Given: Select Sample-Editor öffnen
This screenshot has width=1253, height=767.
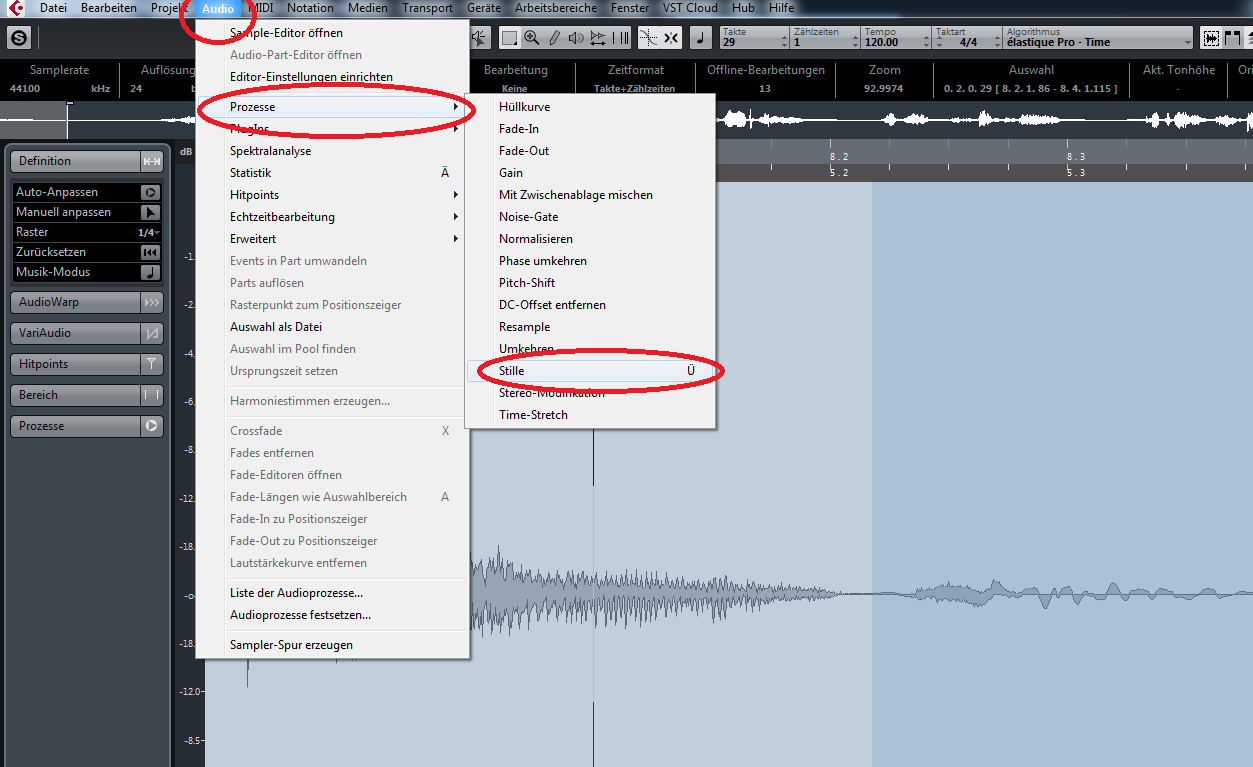Looking at the screenshot, I should tap(333, 33).
